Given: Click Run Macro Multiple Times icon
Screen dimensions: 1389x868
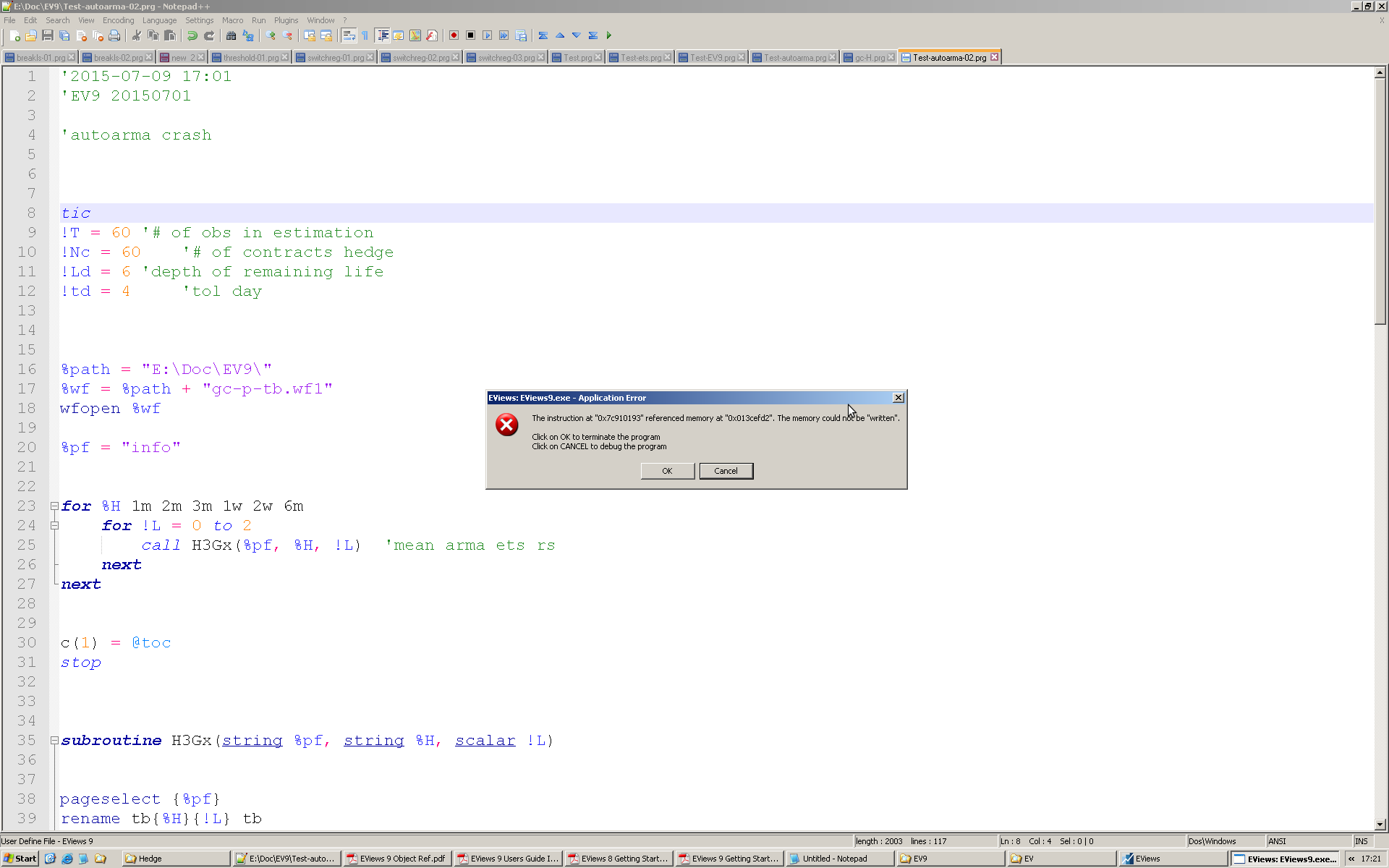Looking at the screenshot, I should 504,35.
